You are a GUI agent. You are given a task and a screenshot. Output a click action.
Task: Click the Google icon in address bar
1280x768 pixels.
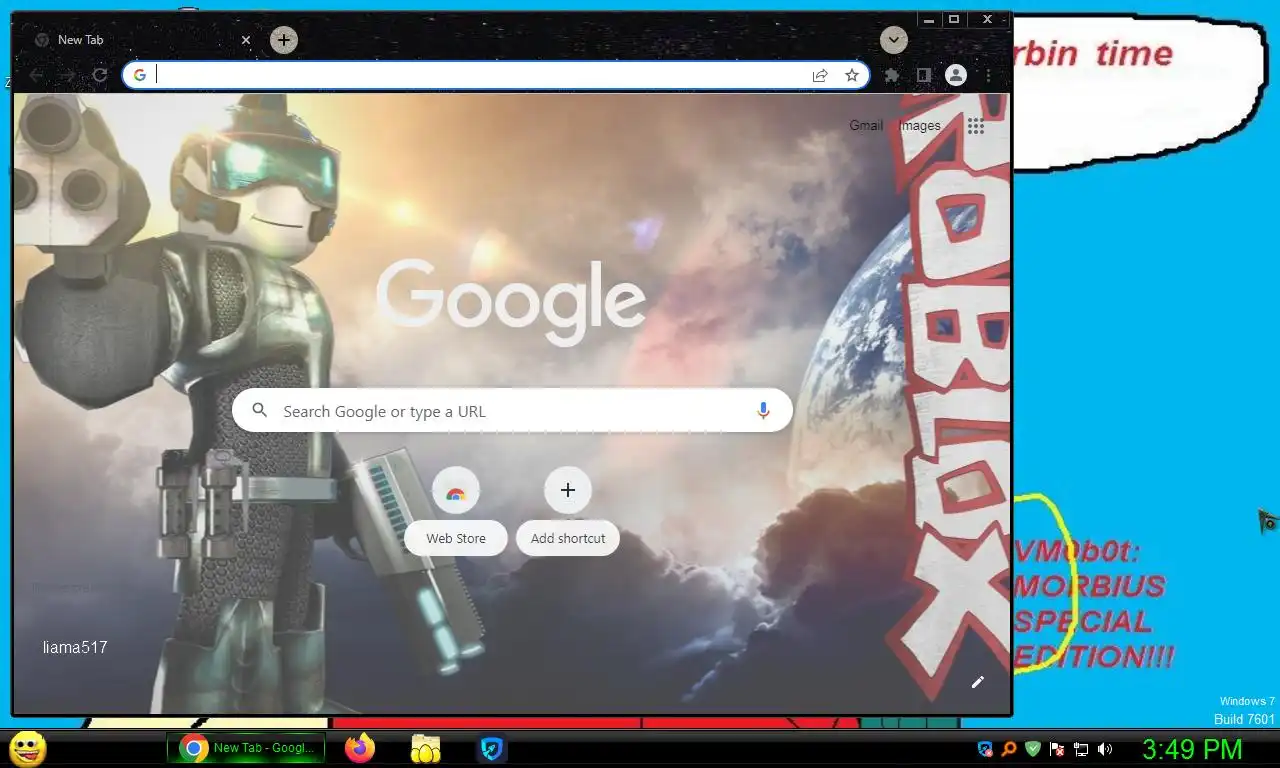click(x=140, y=75)
